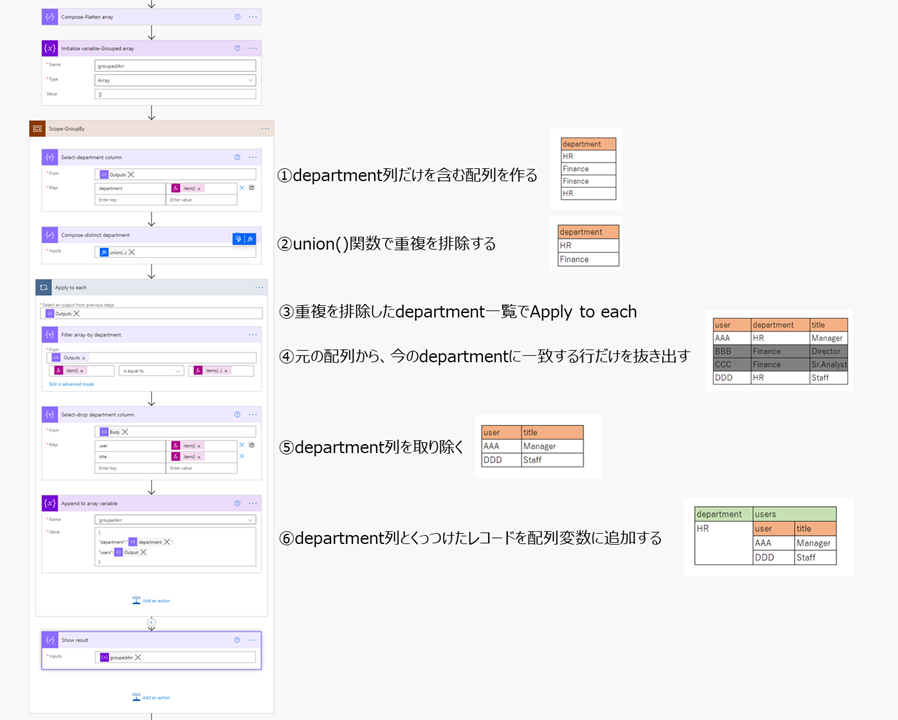Screen dimensions: 898x720
Task: Click the Show result action icon
Action: tap(48, 640)
